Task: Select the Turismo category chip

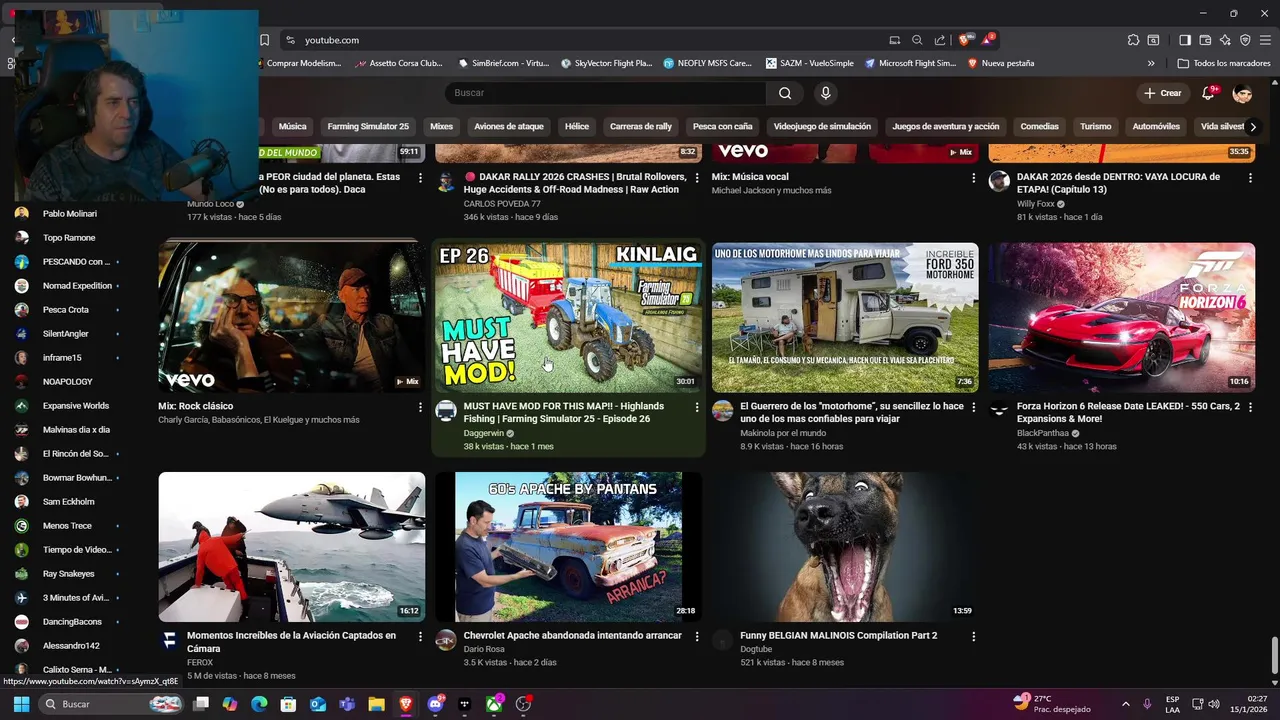Action: [1095, 127]
